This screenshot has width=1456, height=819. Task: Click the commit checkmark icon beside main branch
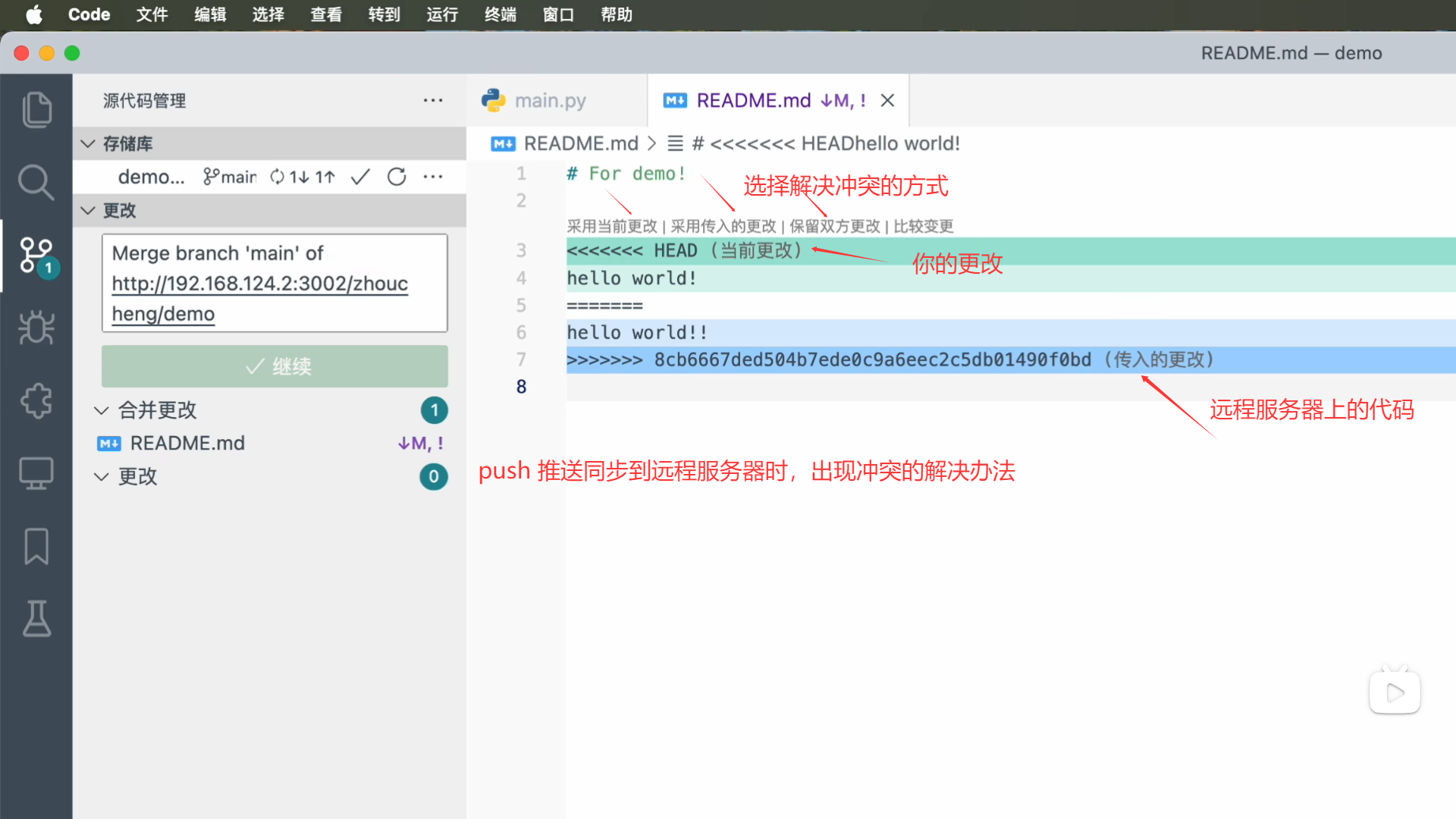coord(360,177)
